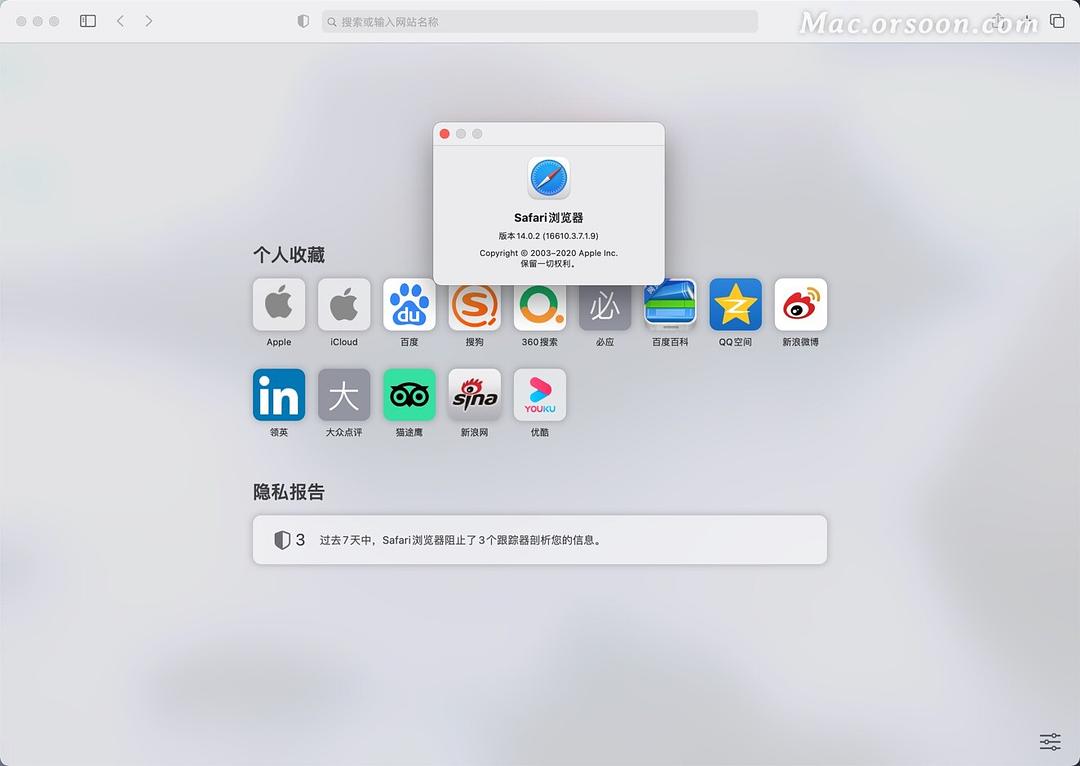This screenshot has height=766, width=1080.
Task: Click the search or website address field
Action: click(x=539, y=21)
